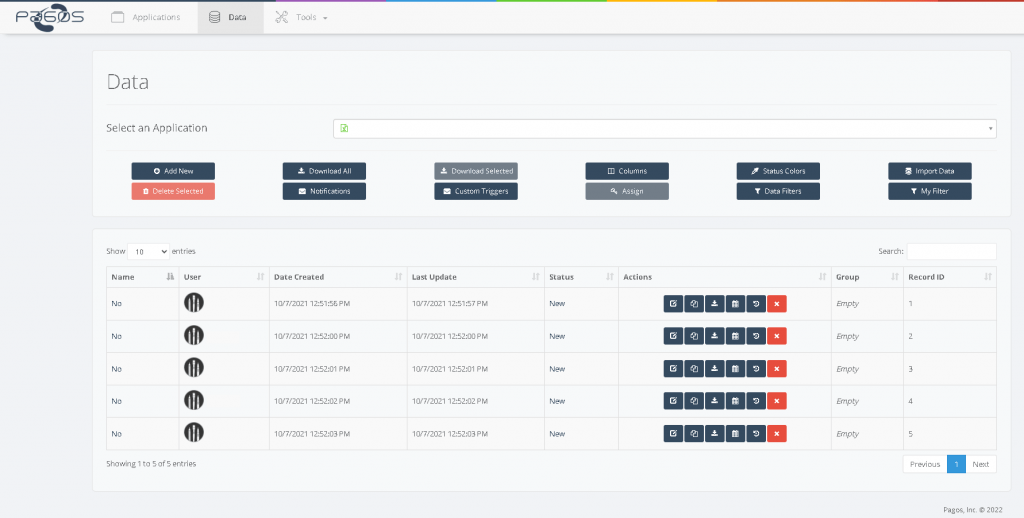
Task: Open the Show entries count dropdown
Action: [148, 251]
